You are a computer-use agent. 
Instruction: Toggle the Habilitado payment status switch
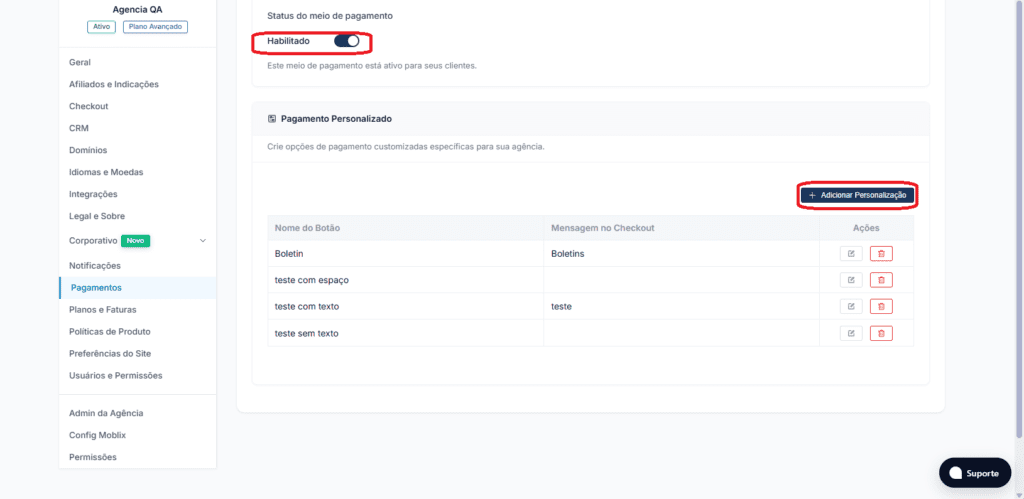(x=347, y=41)
